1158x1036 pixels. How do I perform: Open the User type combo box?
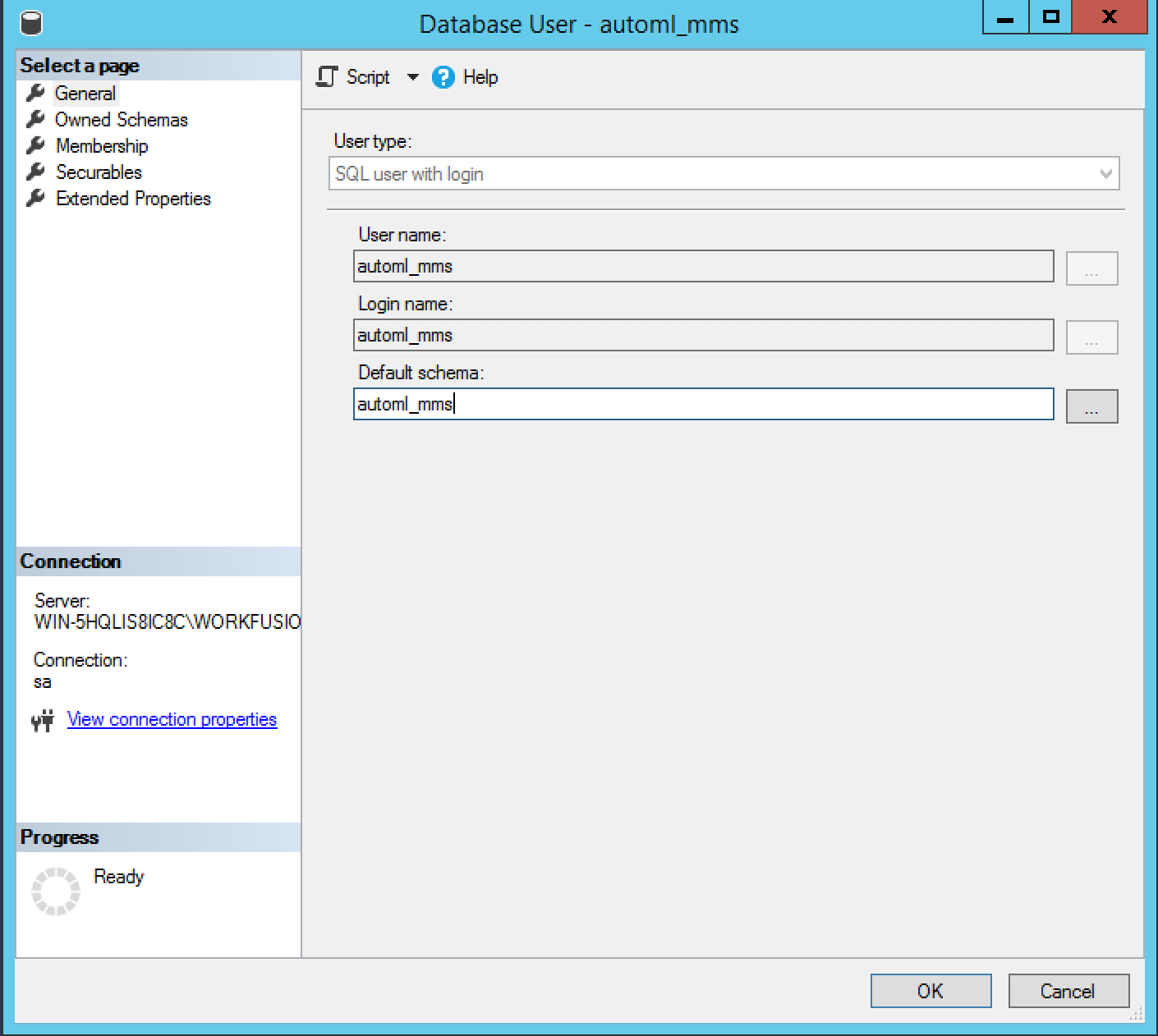pyautogui.click(x=724, y=174)
